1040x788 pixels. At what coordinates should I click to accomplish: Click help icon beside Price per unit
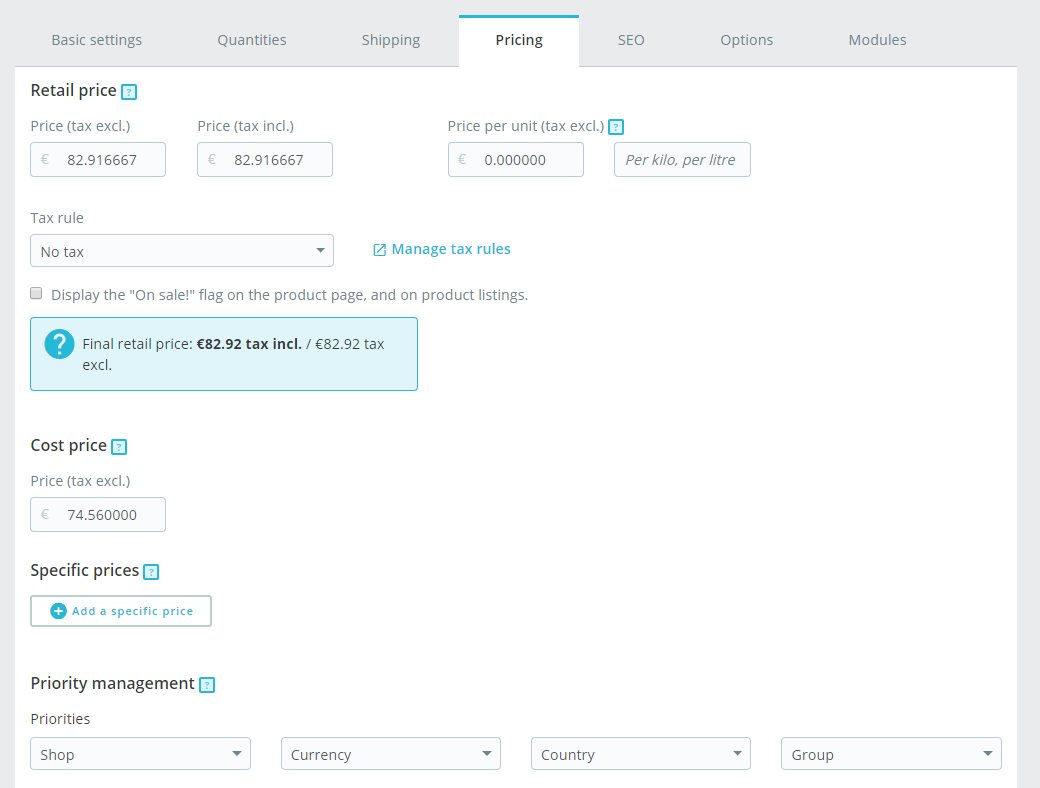[x=616, y=127]
